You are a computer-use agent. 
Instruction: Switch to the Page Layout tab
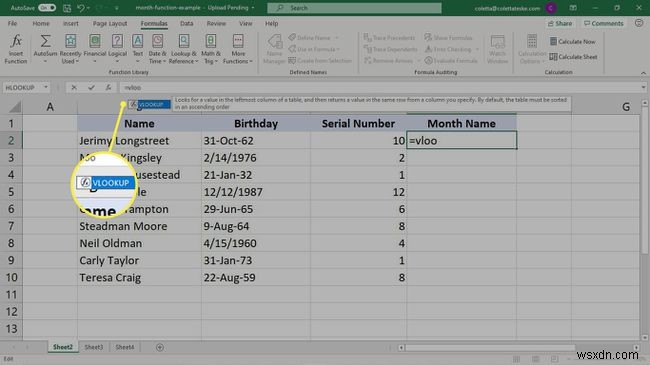point(110,24)
